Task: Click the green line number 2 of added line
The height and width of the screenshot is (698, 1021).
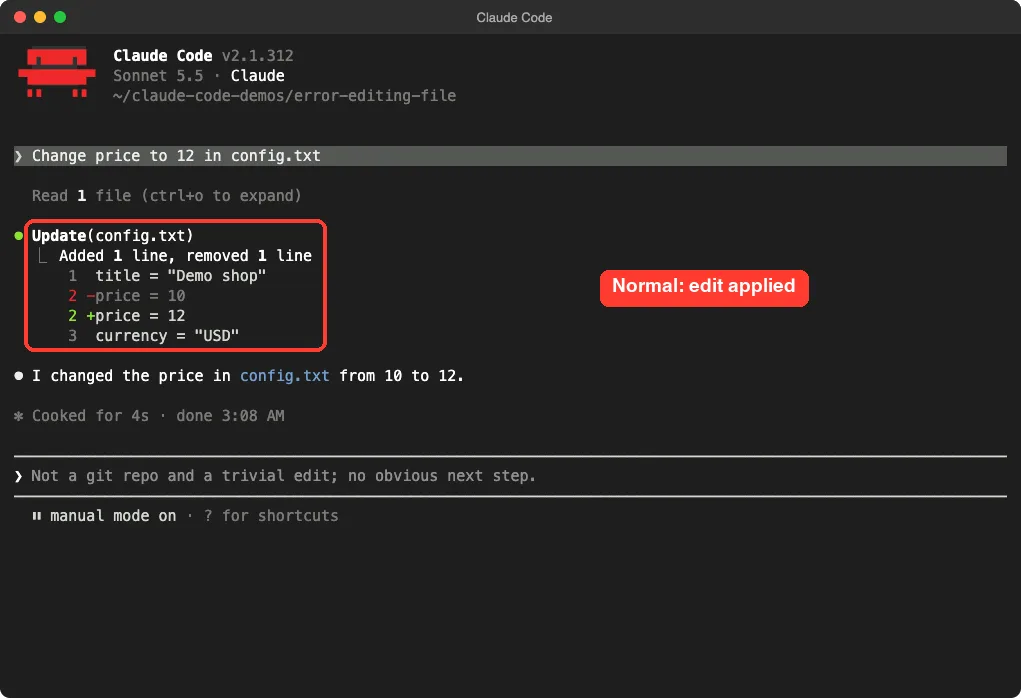Action: coord(72,316)
